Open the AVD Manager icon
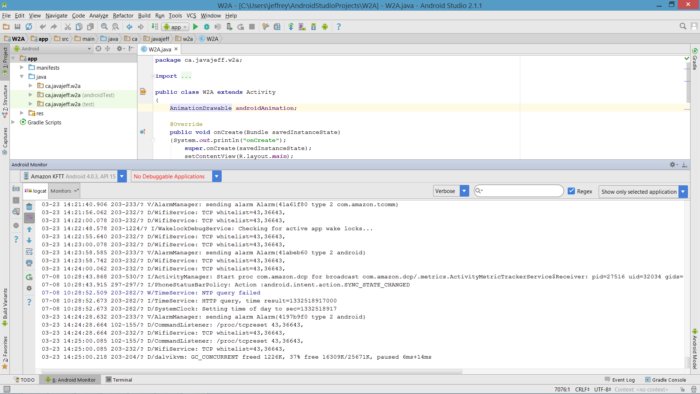The image size is (700, 394). tap(302, 27)
